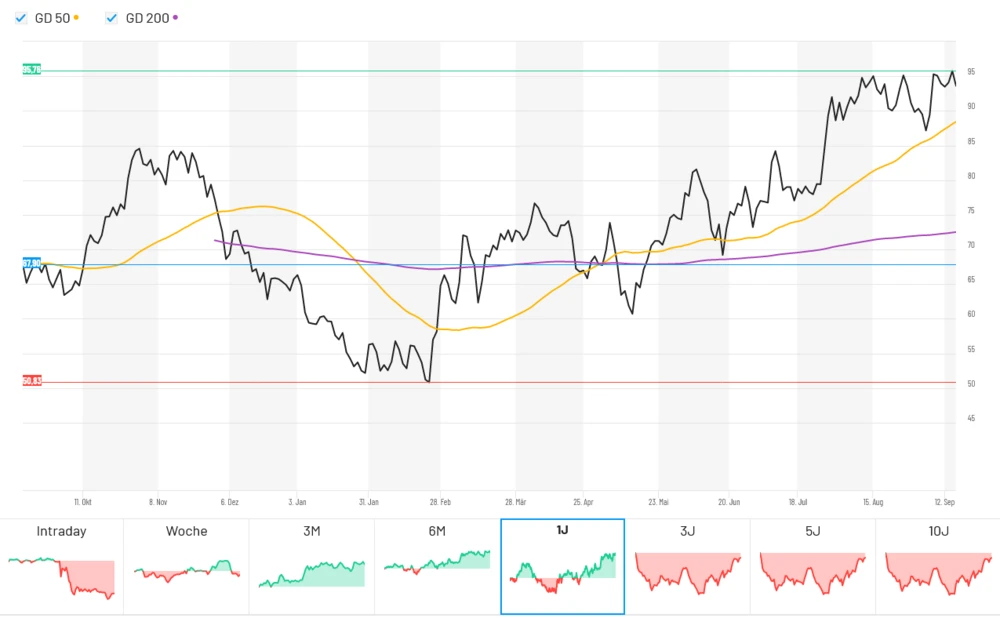Click the green high price marker badge
This screenshot has width=1000, height=618.
click(x=32, y=70)
